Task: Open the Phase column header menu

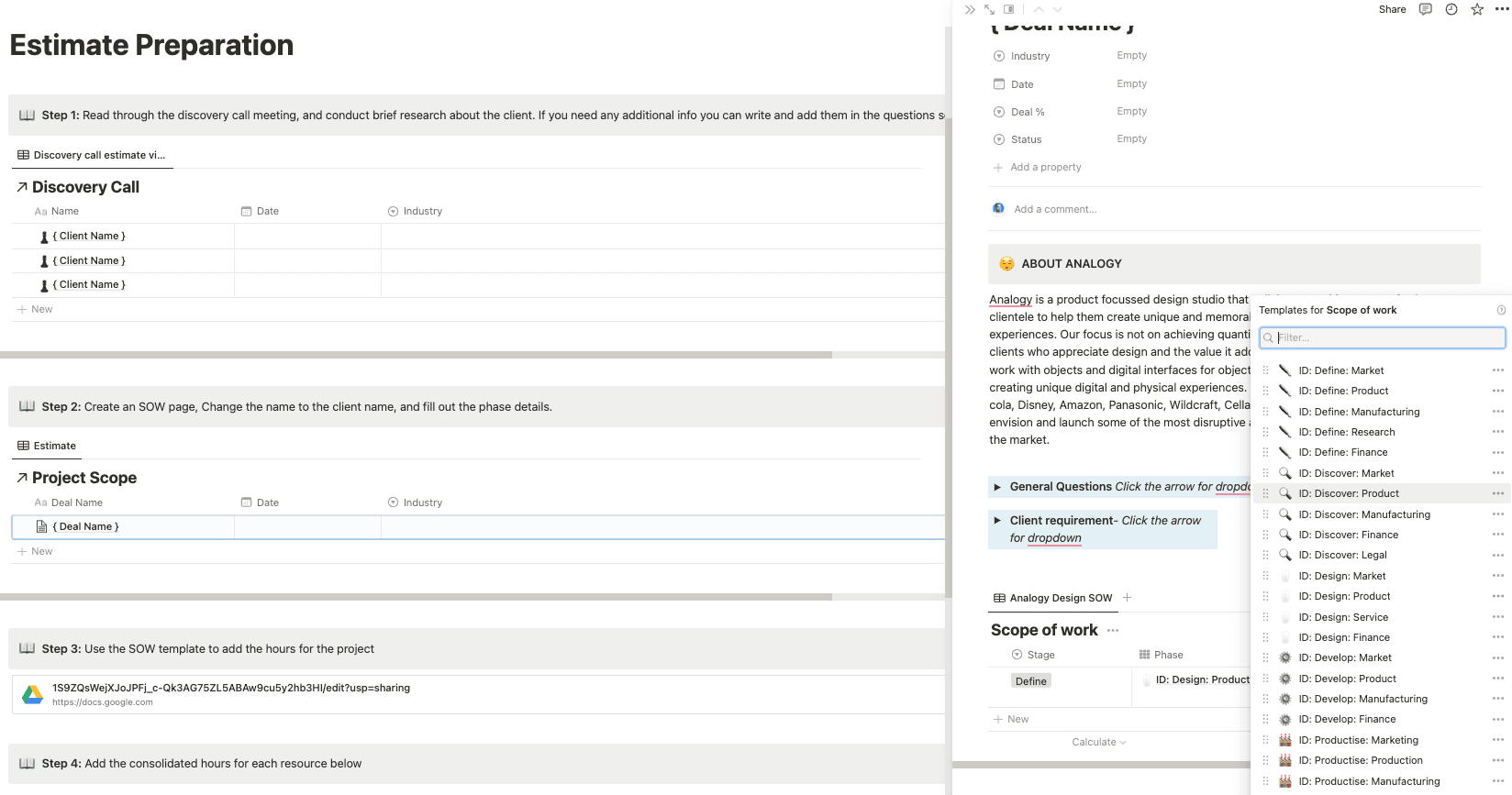Action: (1161, 655)
